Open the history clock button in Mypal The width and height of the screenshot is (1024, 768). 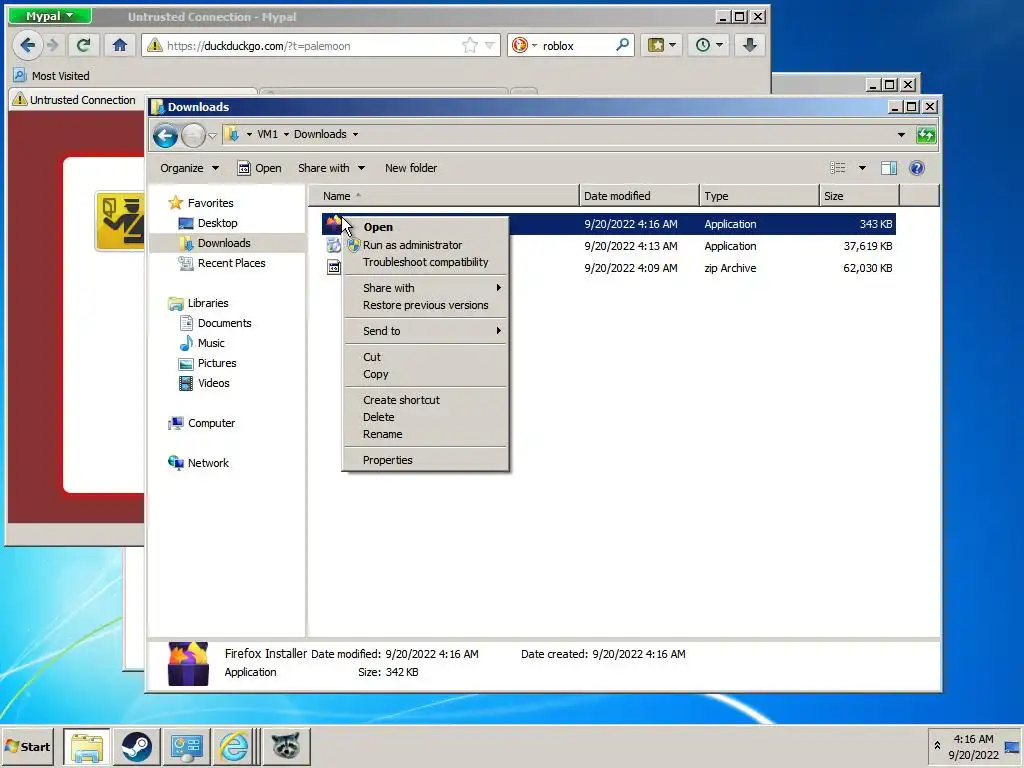coord(709,45)
